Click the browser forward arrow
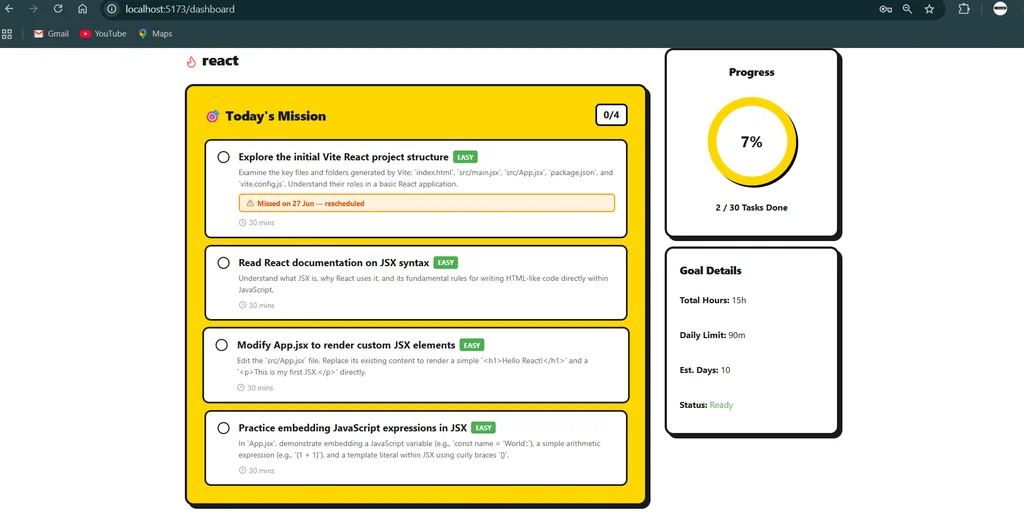Viewport: 1024px width, 517px height. coord(33,9)
